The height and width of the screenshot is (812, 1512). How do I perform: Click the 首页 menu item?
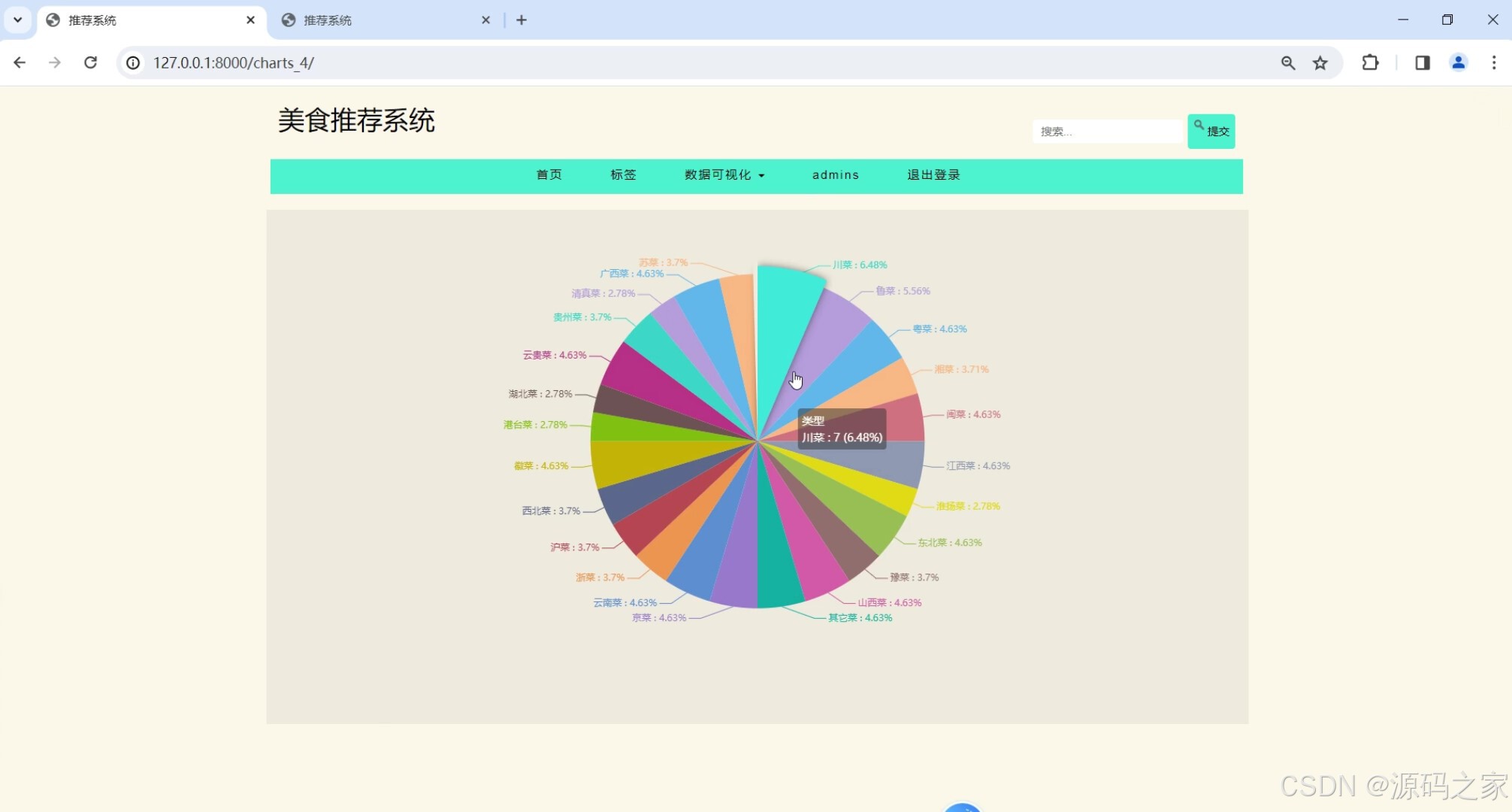tap(549, 175)
